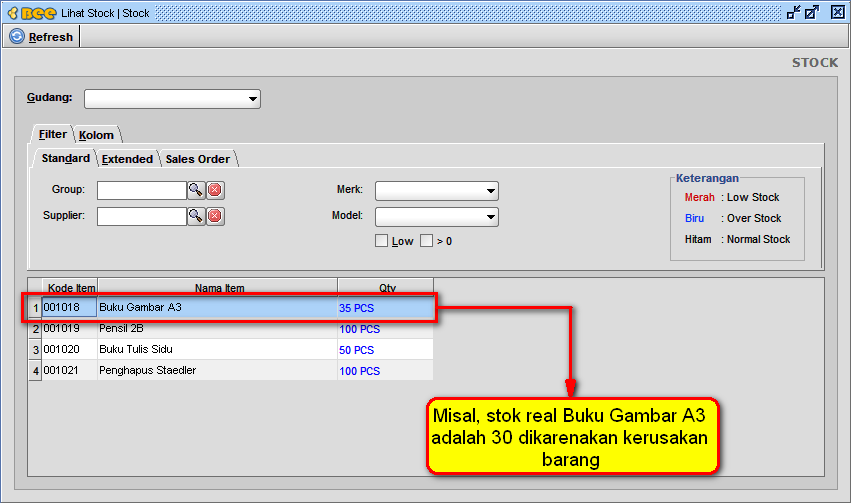Click the Group input field
This screenshot has width=851, height=503.
point(142,190)
